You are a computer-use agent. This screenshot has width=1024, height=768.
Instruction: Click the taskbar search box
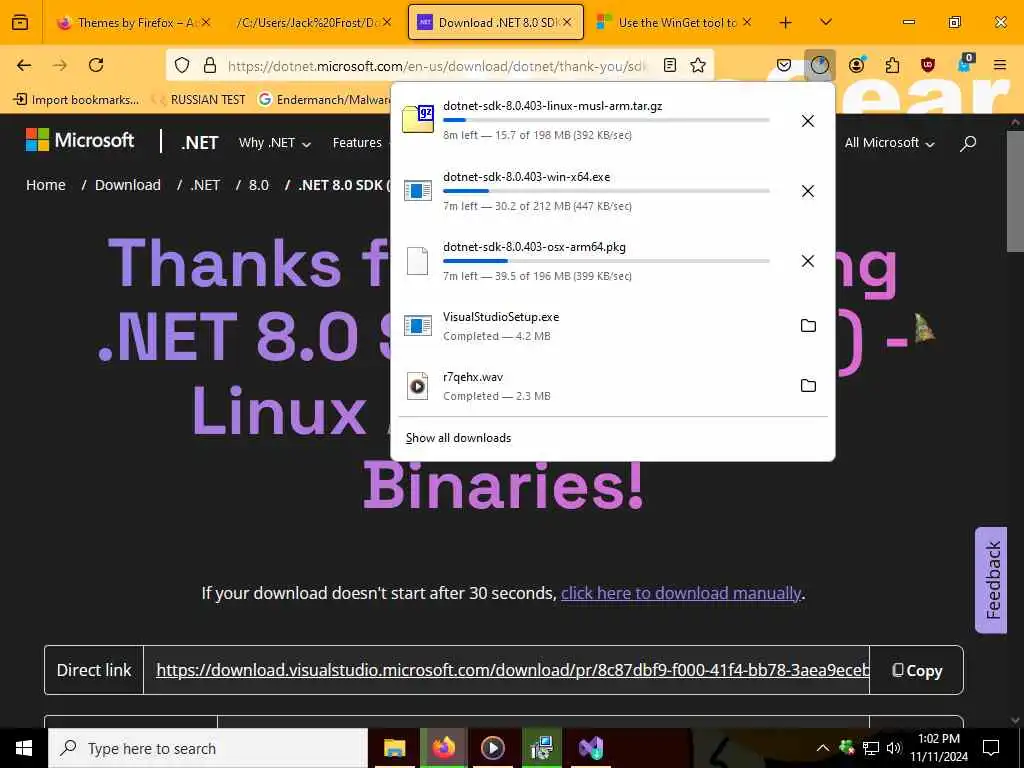coord(208,748)
